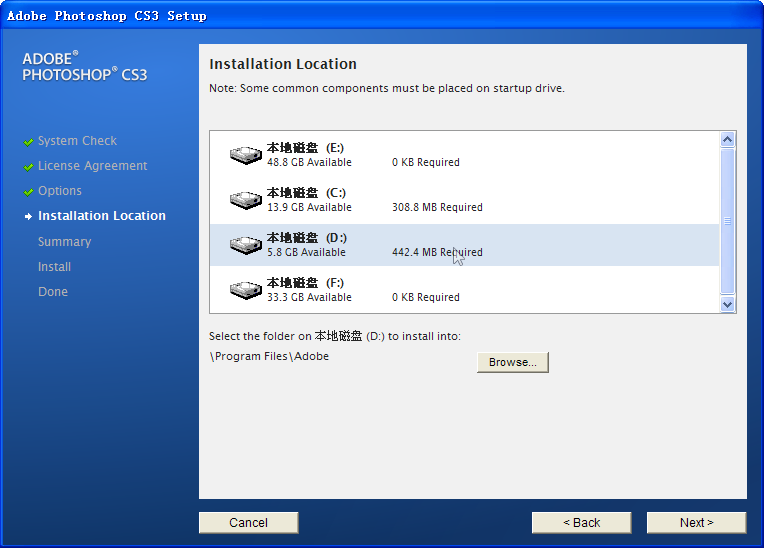Viewport: 764px width, 548px height.
Task: Open the License Agreement step
Action: click(x=93, y=166)
